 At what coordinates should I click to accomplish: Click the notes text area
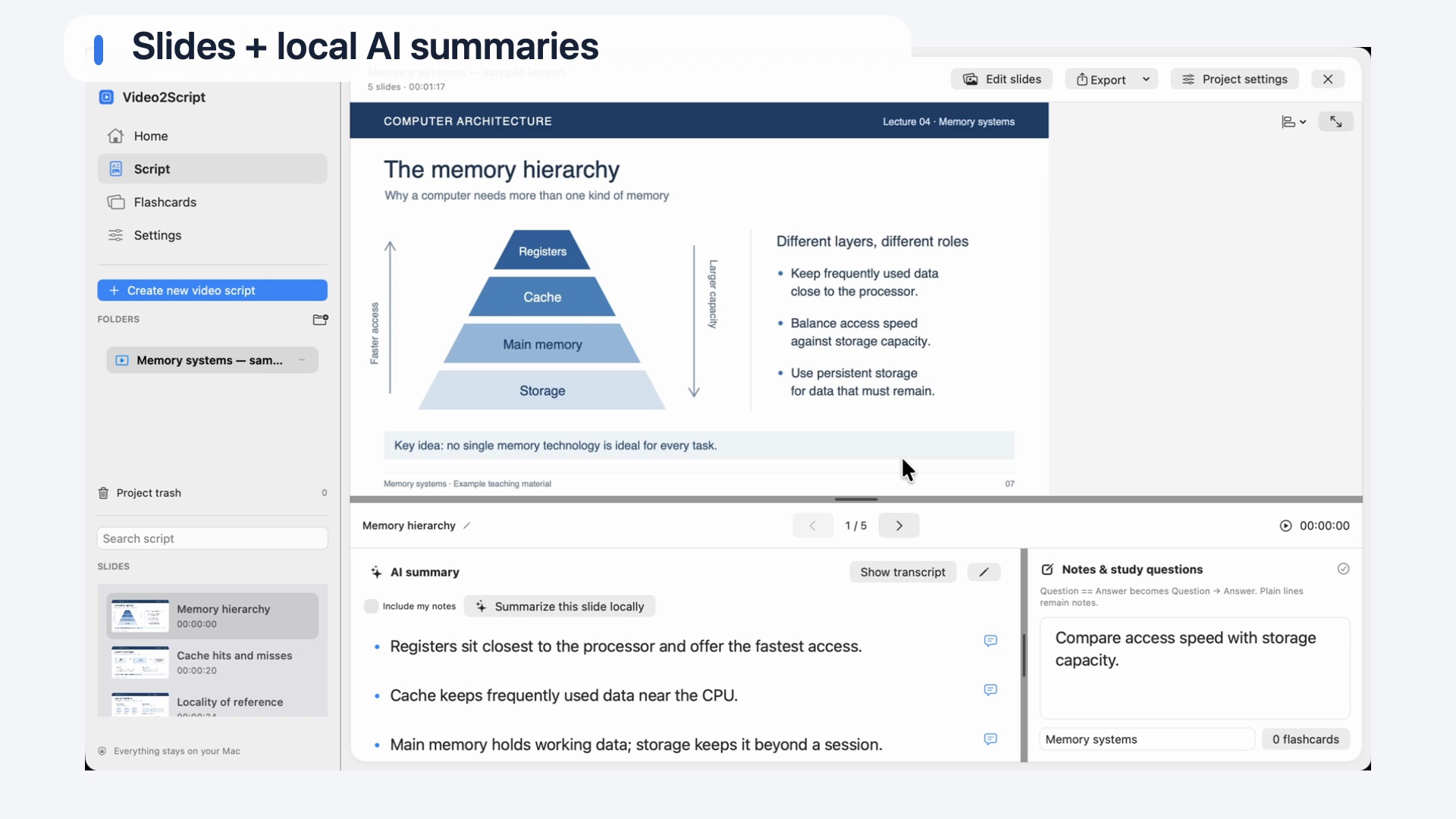click(1195, 667)
